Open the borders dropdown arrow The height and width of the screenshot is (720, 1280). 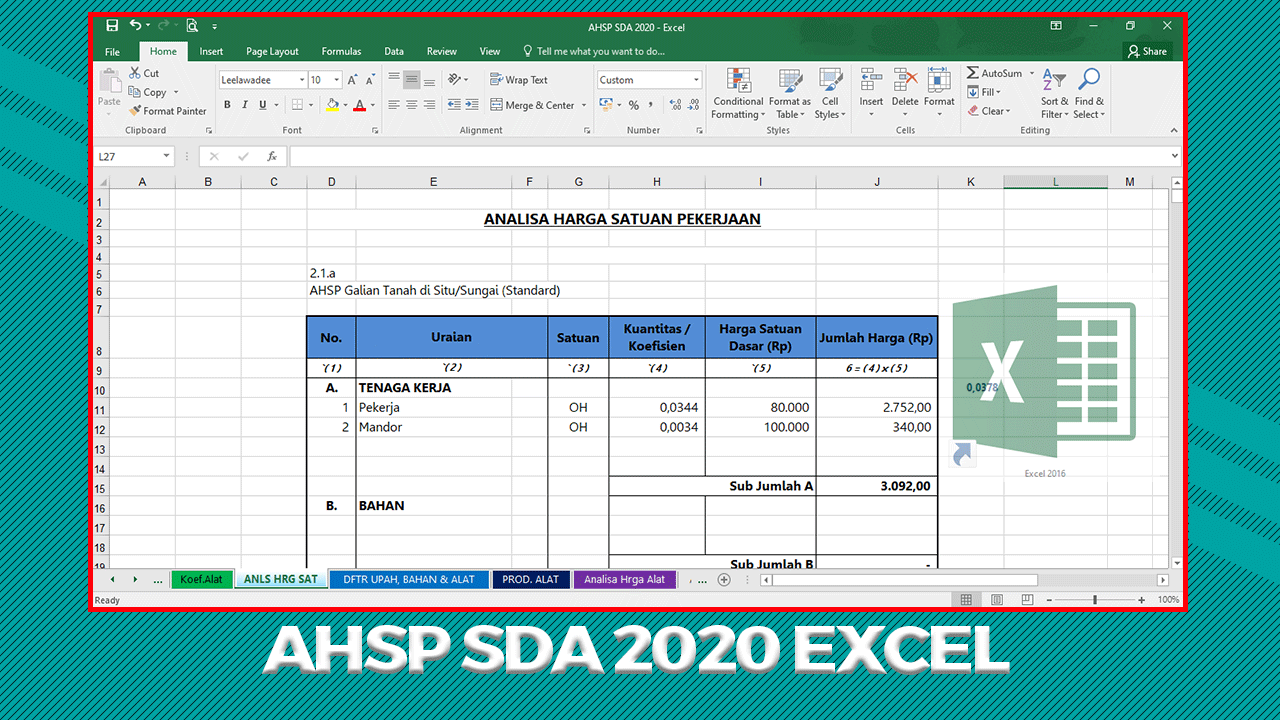tap(311, 105)
